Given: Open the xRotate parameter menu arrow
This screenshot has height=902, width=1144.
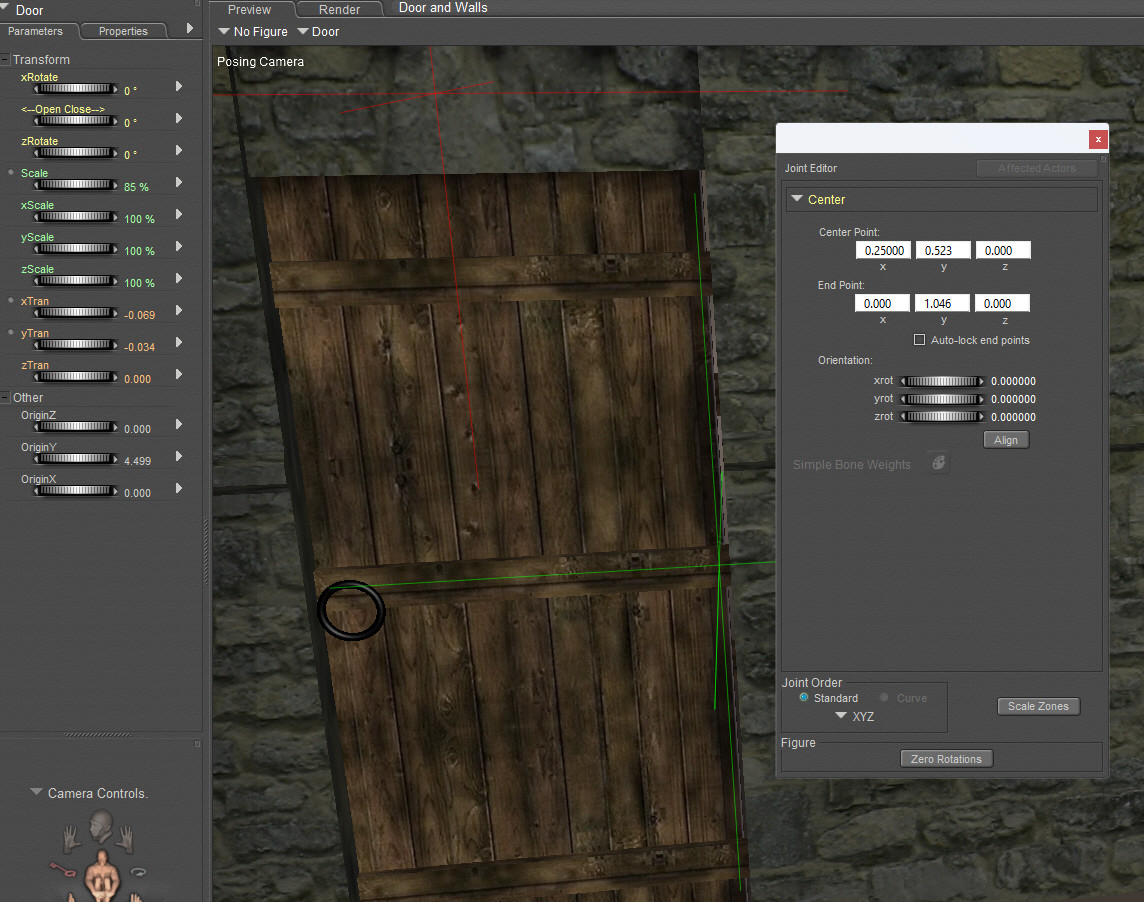Looking at the screenshot, I should [179, 86].
